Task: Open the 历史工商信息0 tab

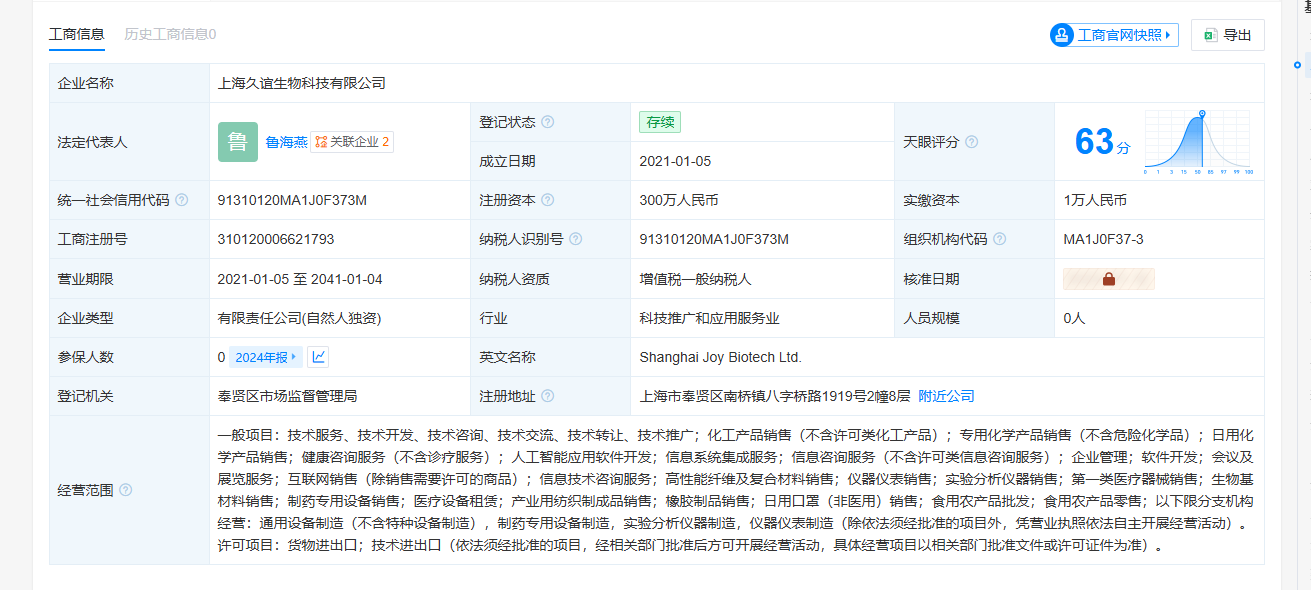Action: (x=170, y=34)
